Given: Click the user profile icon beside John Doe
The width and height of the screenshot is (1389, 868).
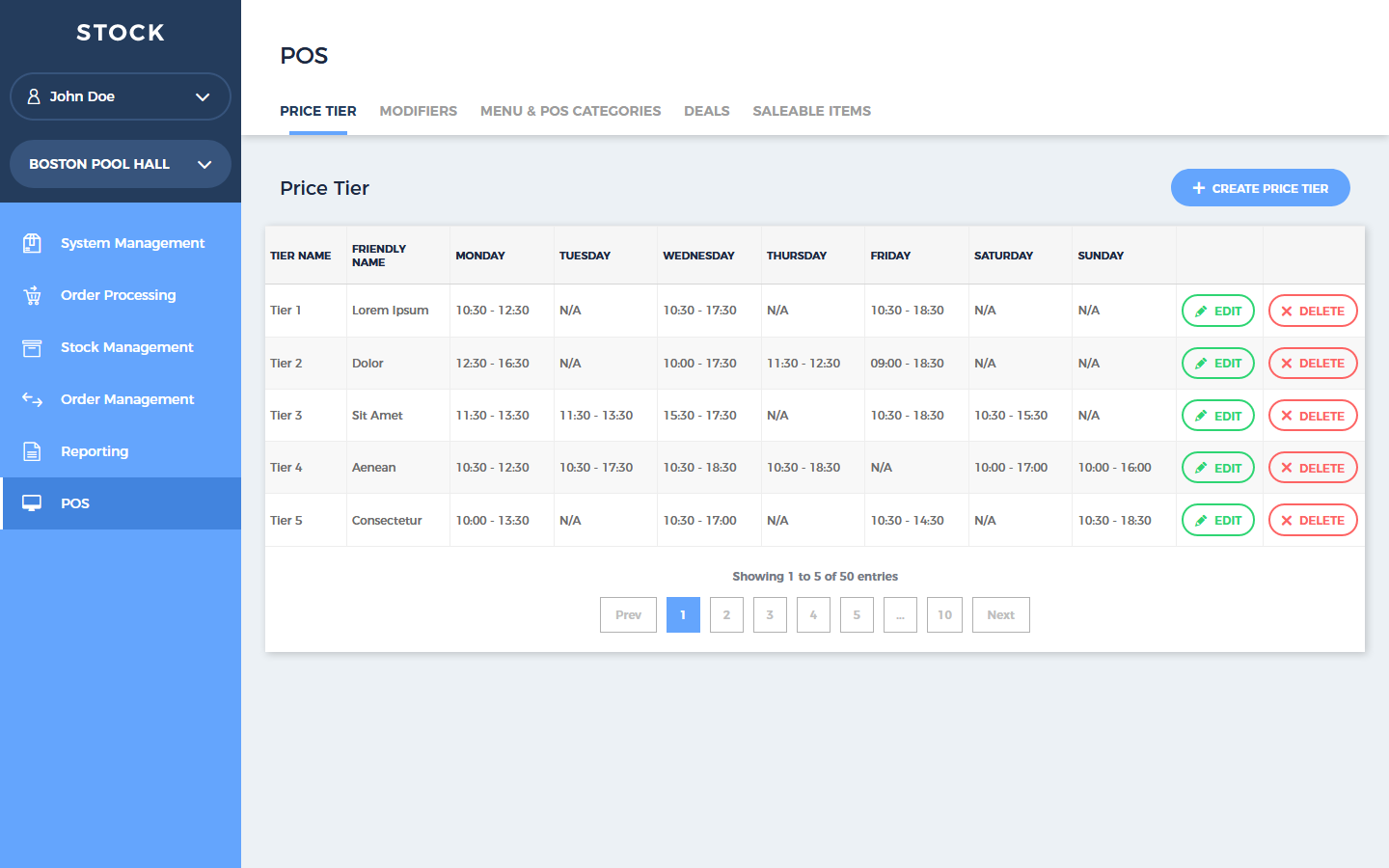Looking at the screenshot, I should click(34, 96).
